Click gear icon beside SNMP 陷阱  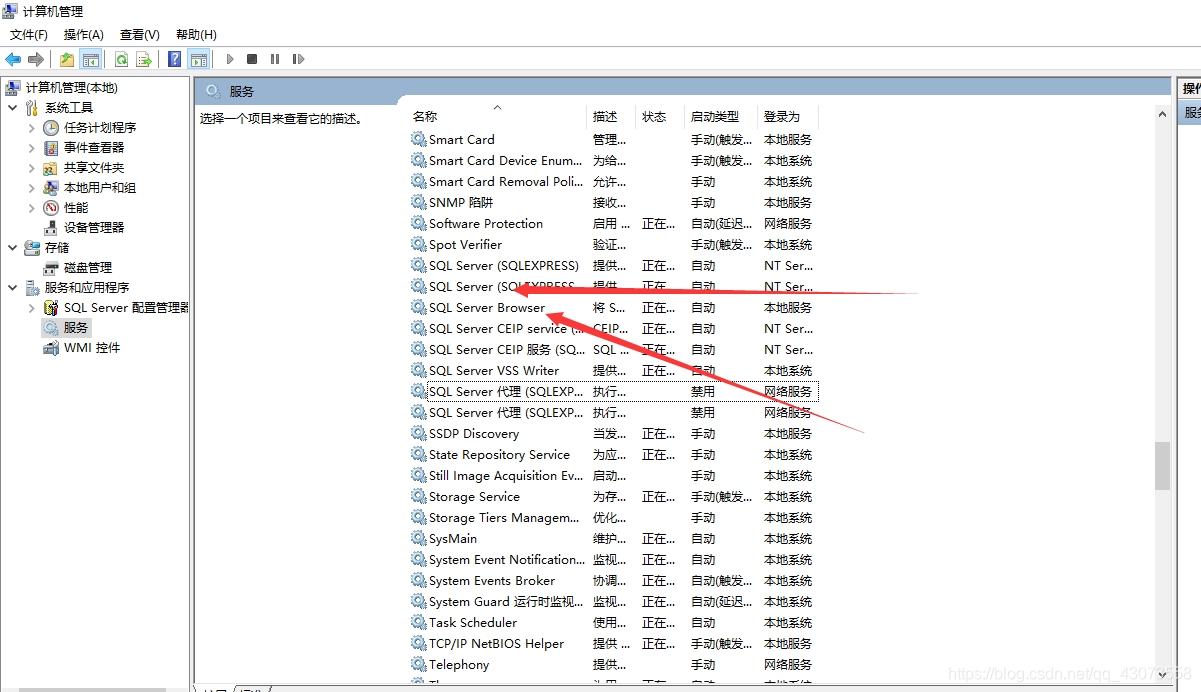[418, 202]
